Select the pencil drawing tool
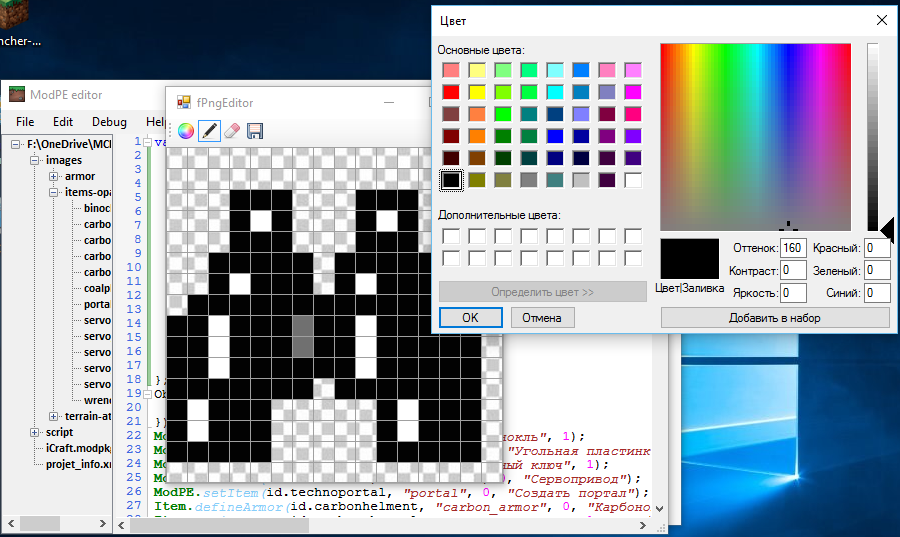 pos(209,130)
